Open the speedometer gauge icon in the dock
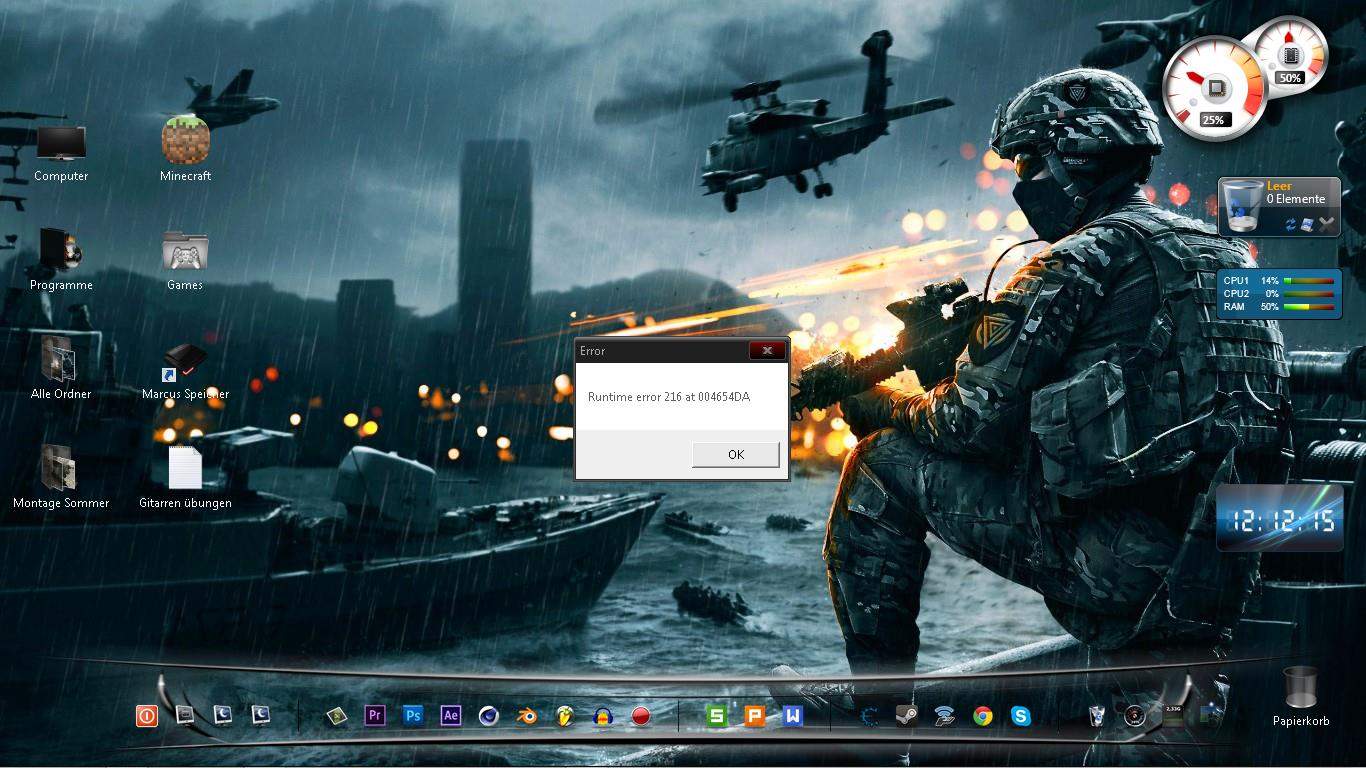The height and width of the screenshot is (768, 1366). click(1134, 715)
